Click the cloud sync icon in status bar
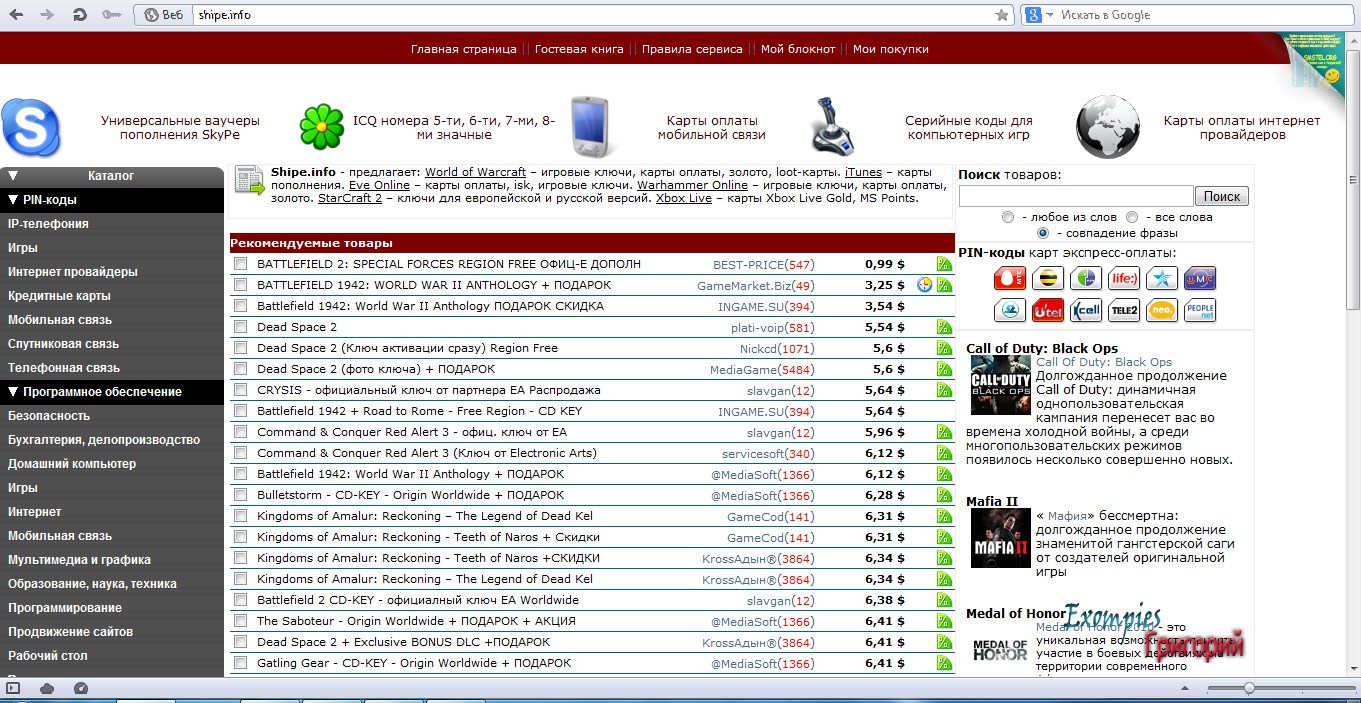Image resolution: width=1361 pixels, height=703 pixels. [46, 688]
